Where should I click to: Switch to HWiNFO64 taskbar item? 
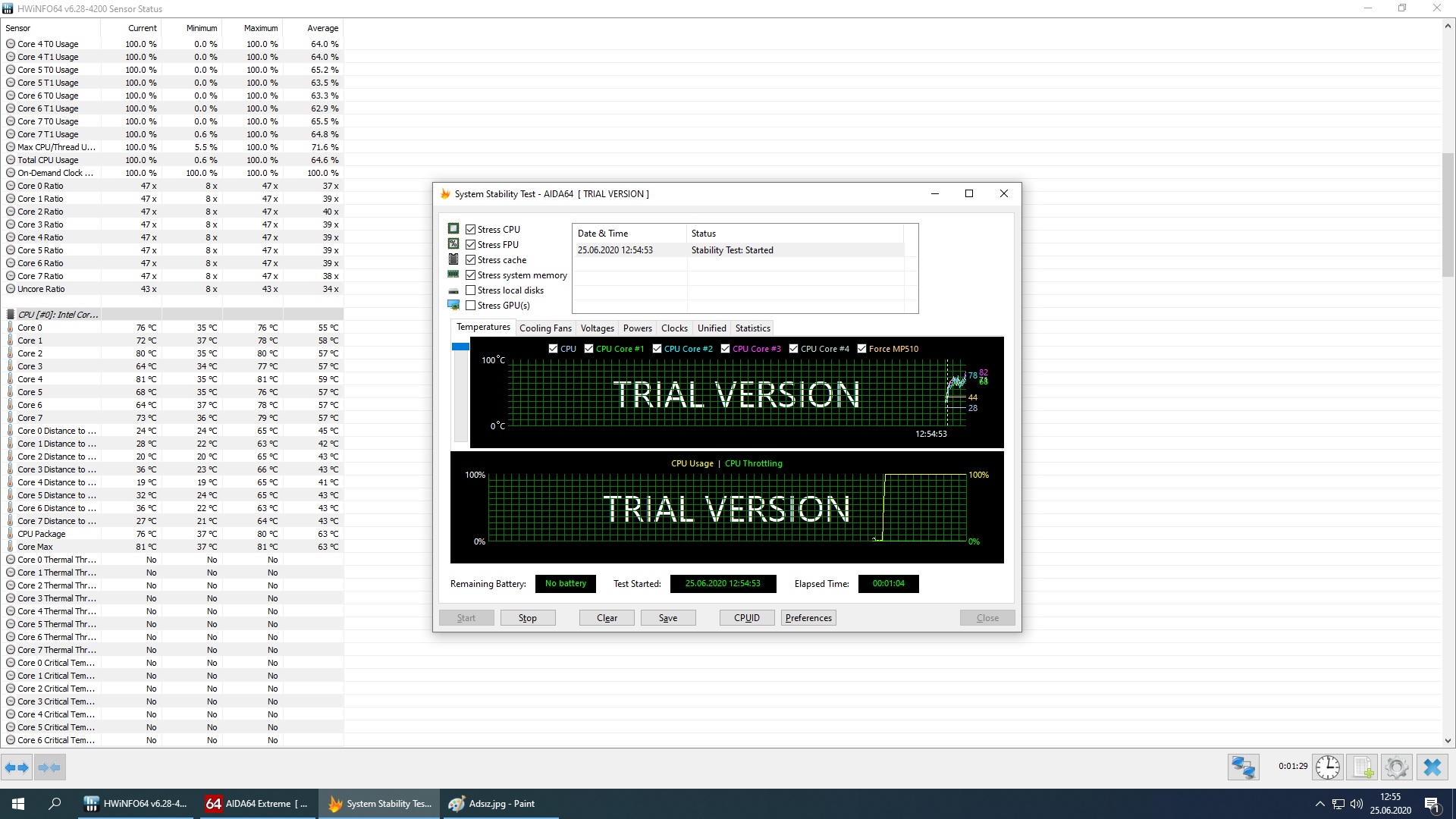pos(136,804)
